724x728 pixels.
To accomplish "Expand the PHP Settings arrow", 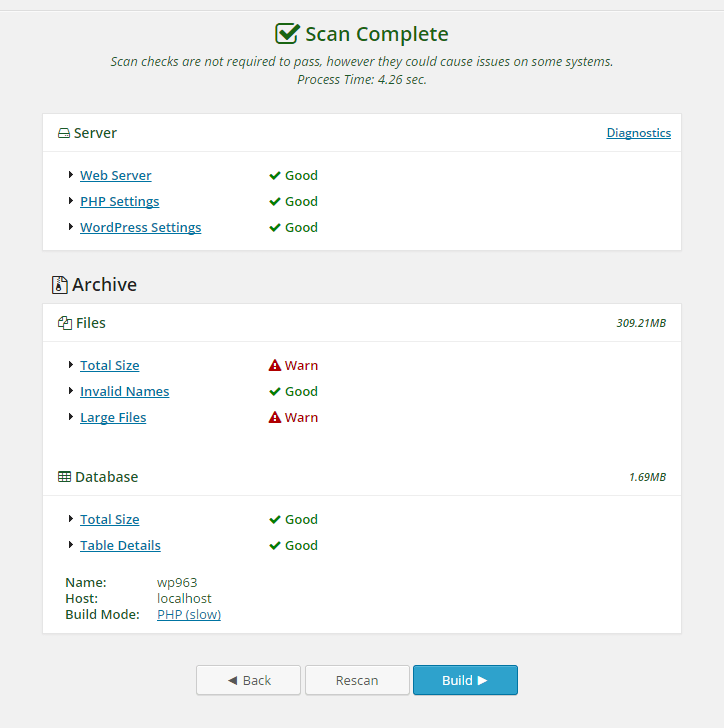I will [71, 201].
